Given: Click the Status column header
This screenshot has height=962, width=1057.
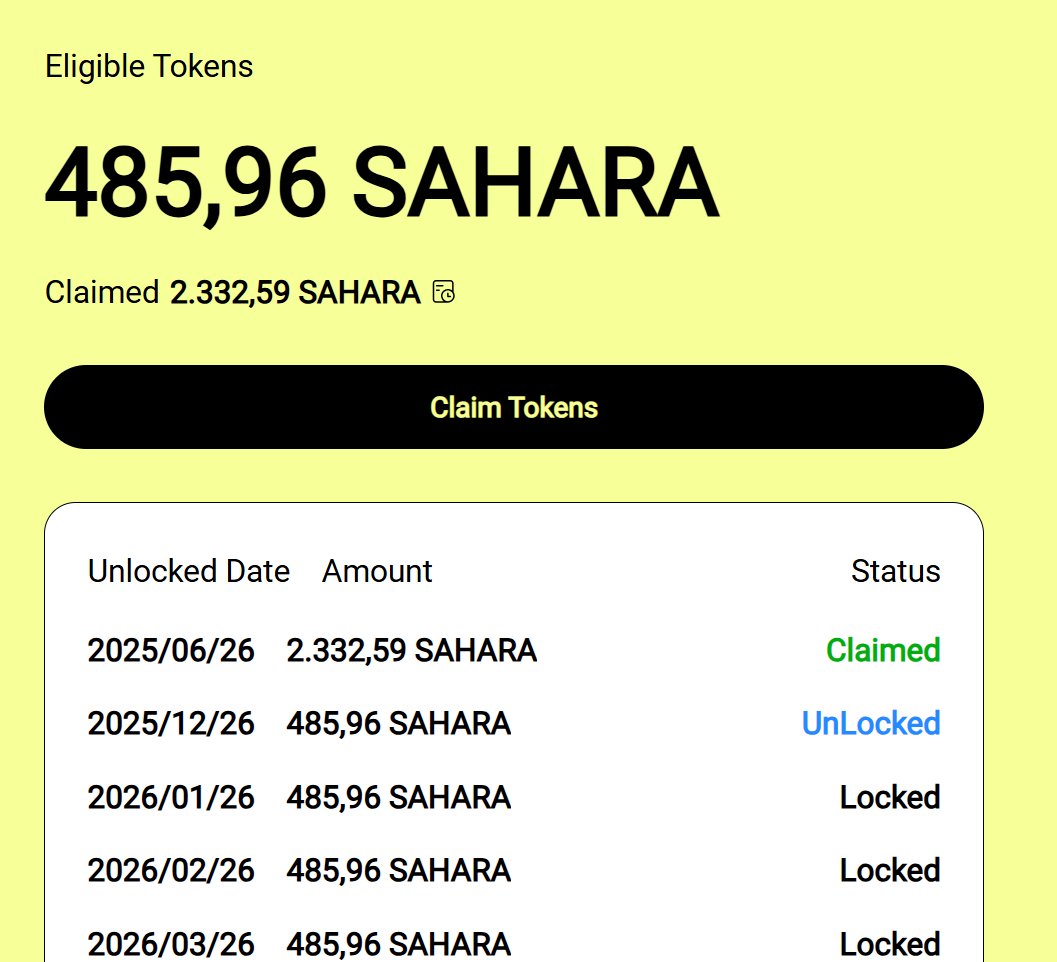Looking at the screenshot, I should tap(895, 571).
